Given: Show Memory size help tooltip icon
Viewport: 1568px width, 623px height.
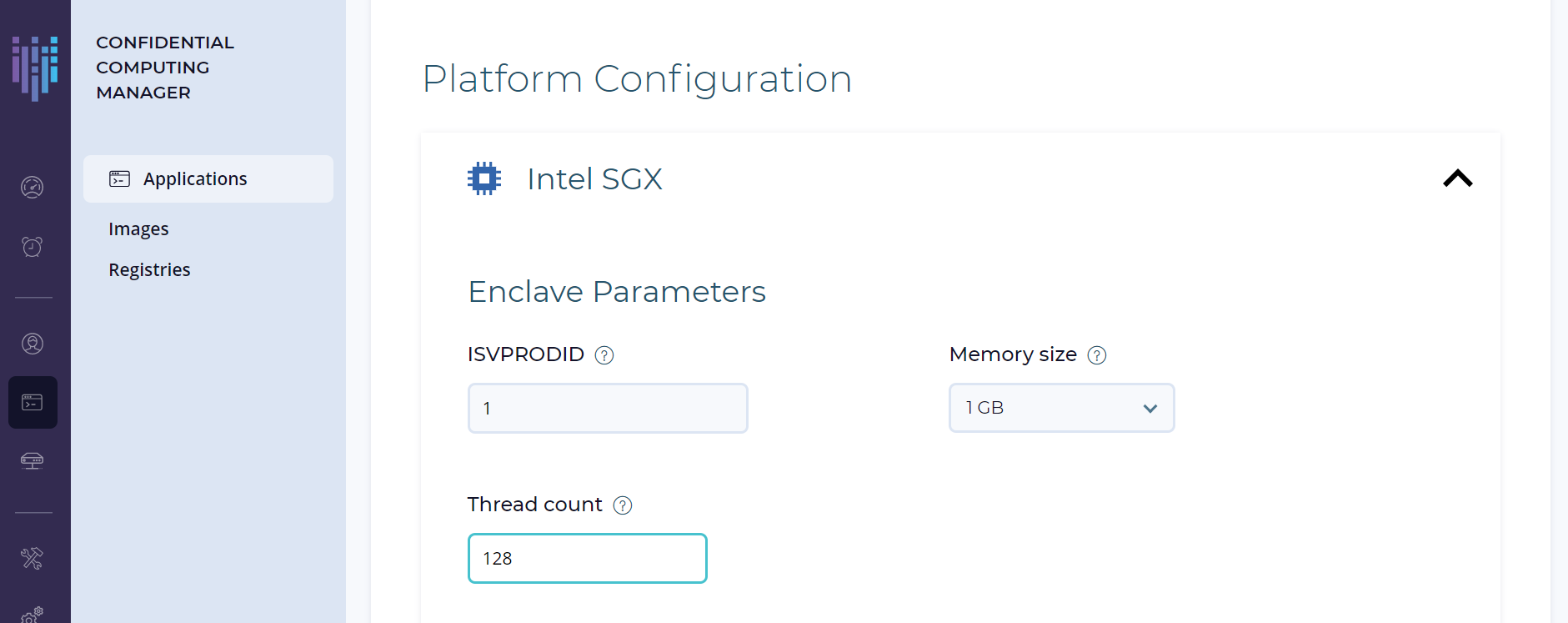Looking at the screenshot, I should pos(1097,355).
